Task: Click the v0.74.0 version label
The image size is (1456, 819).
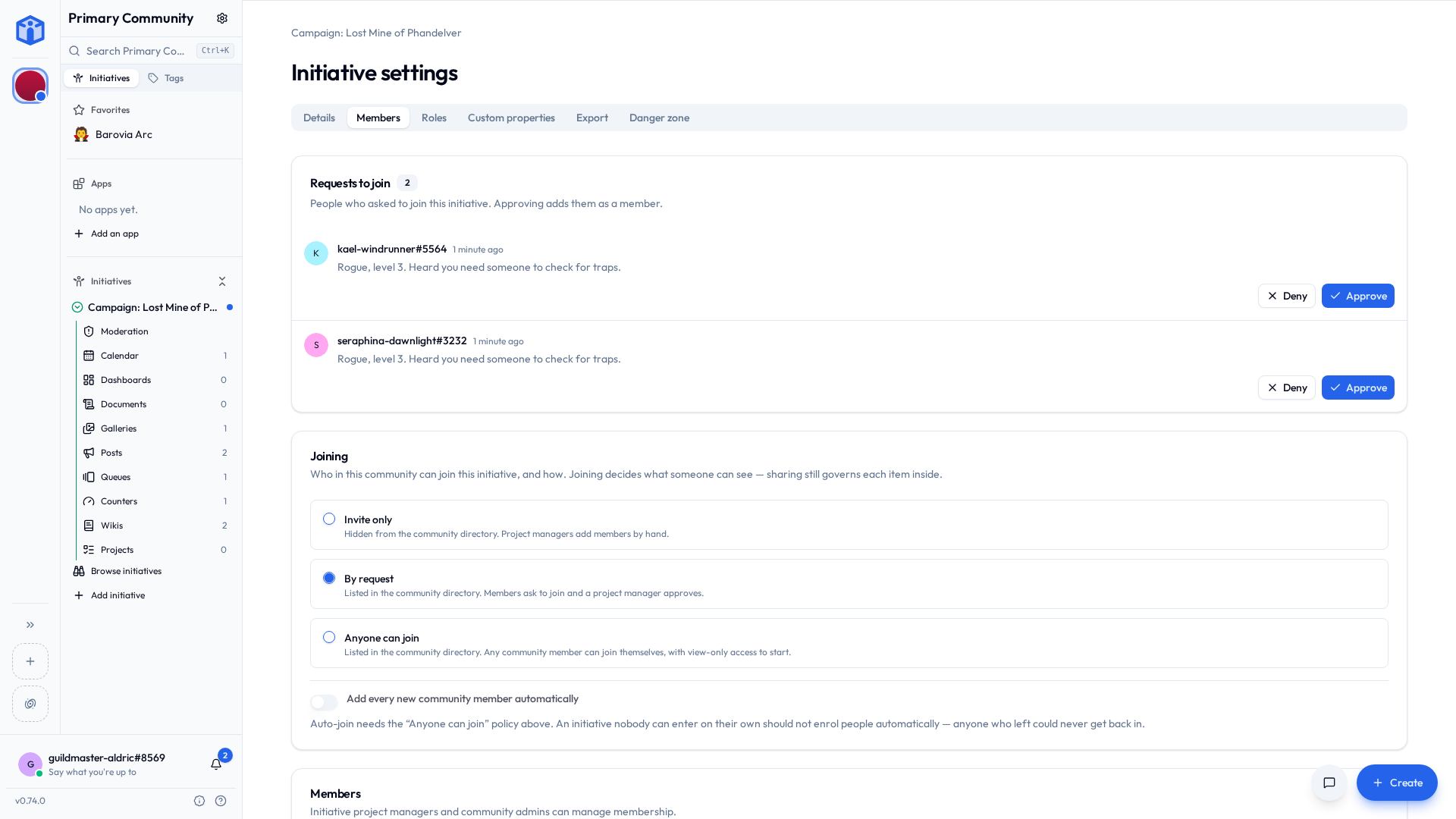Action: coord(30,801)
